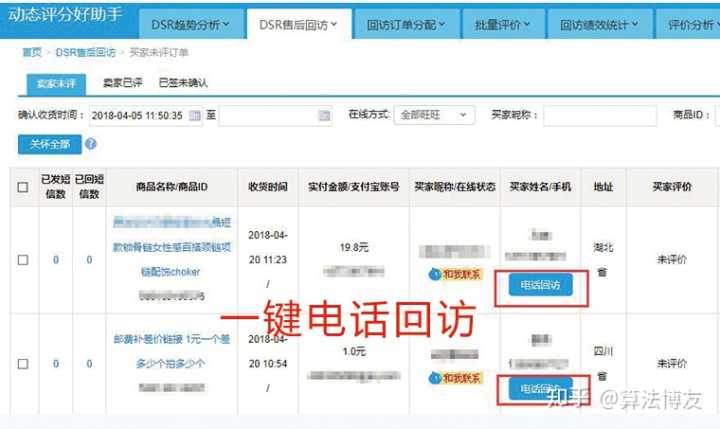The width and height of the screenshot is (720, 429).
Task: Click the 未评价 status in the 湖北 row
Action: pyautogui.click(x=672, y=260)
